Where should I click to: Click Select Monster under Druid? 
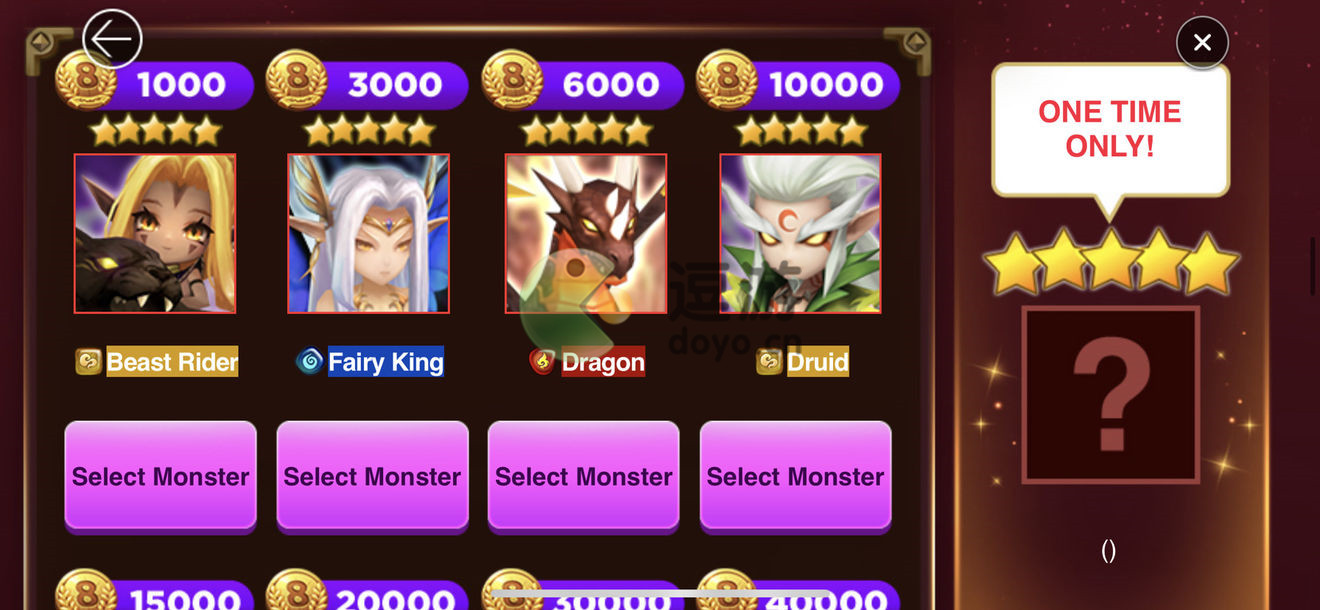coord(796,476)
